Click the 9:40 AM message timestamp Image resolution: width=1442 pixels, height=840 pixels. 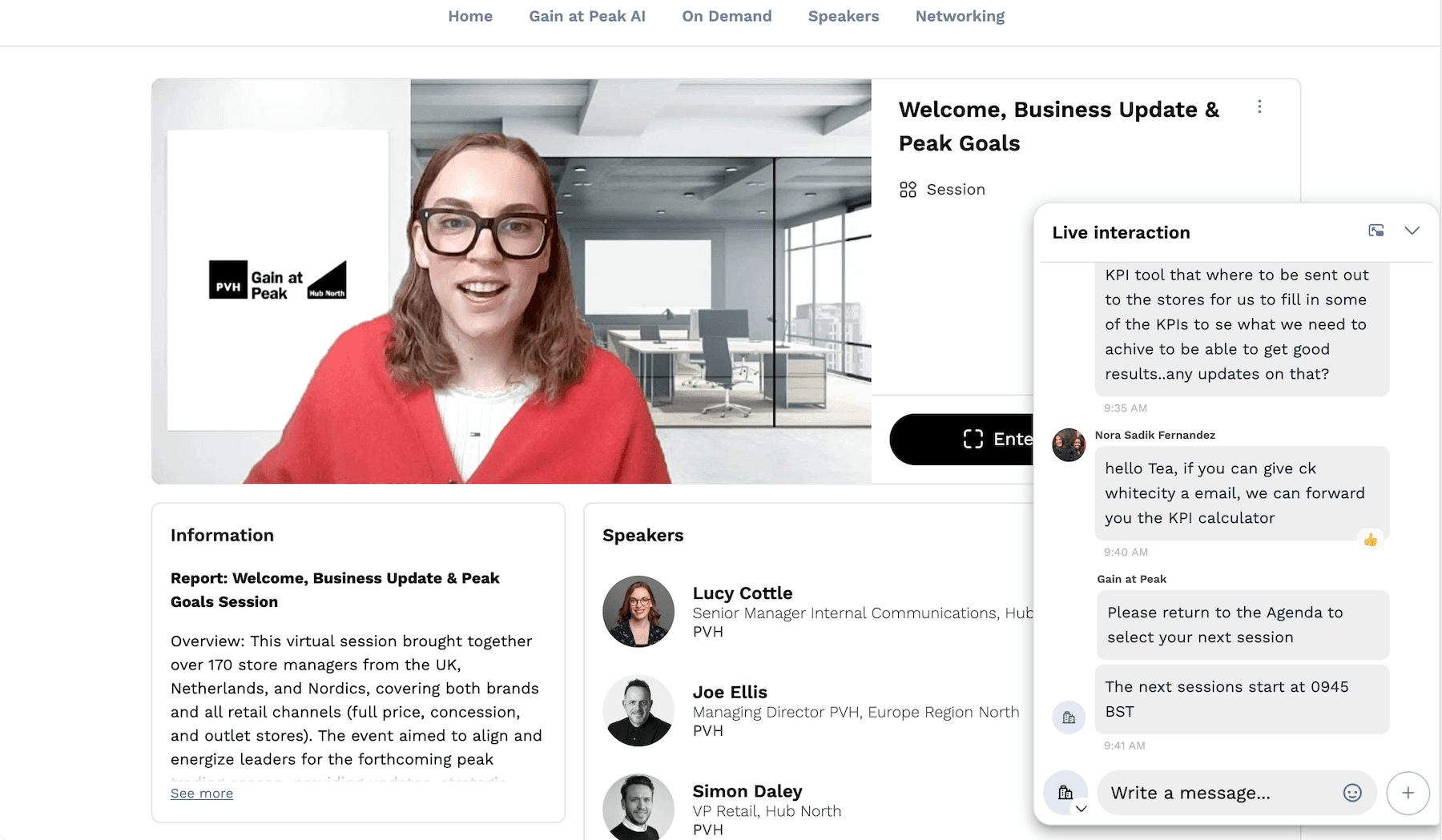[1126, 552]
